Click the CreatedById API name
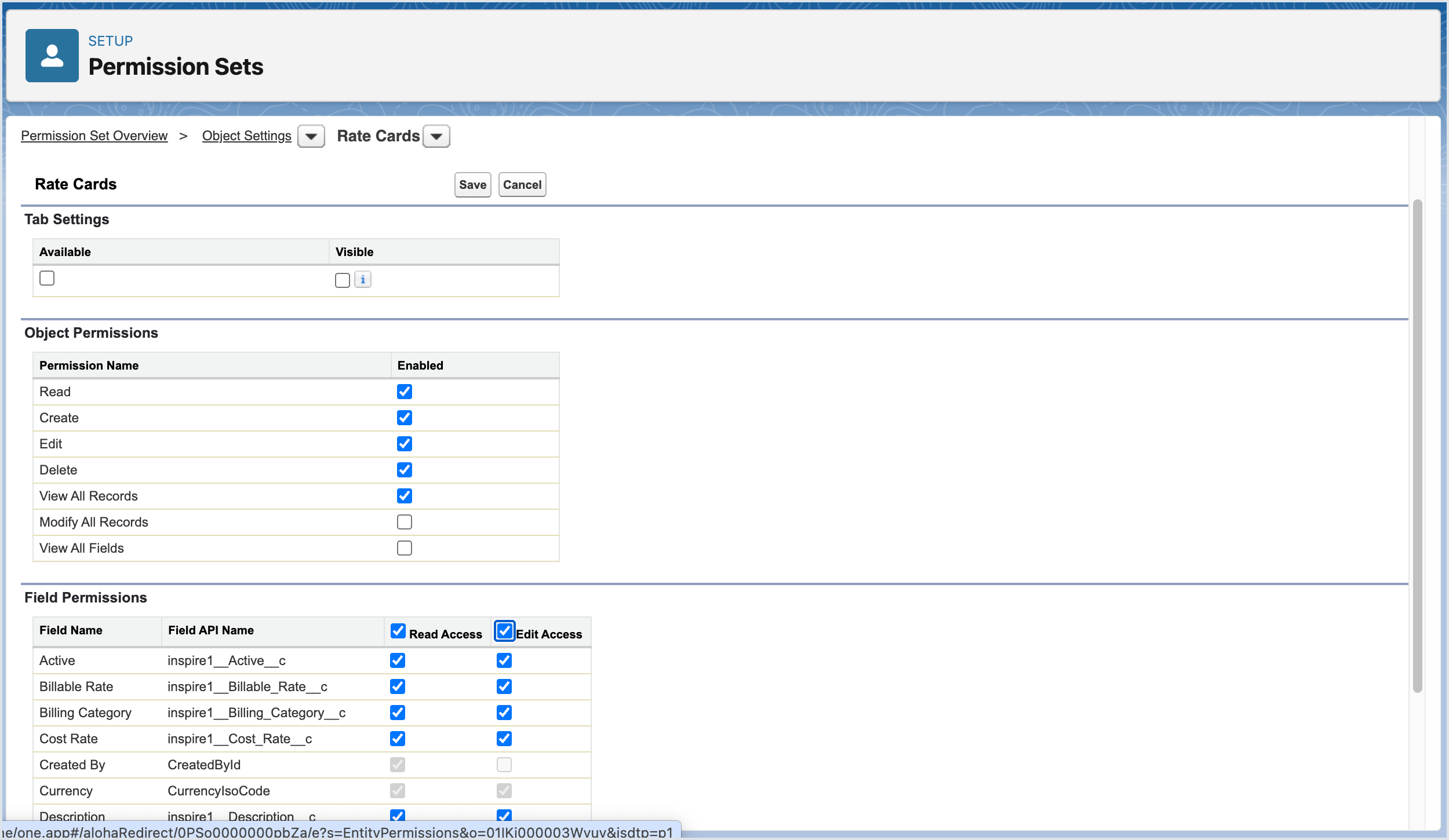This screenshot has width=1449, height=840. click(x=204, y=765)
